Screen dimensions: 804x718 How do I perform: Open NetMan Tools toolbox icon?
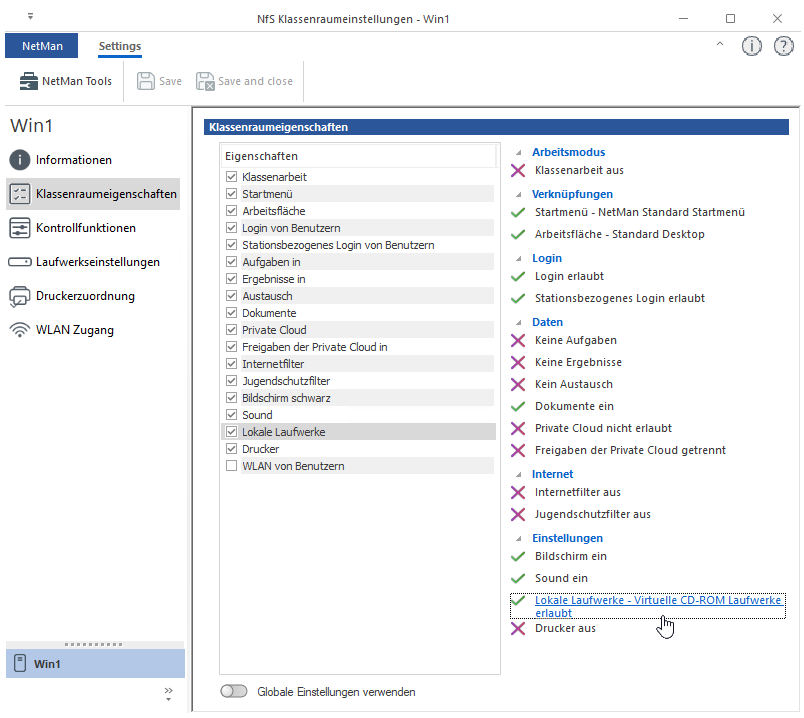[x=29, y=81]
